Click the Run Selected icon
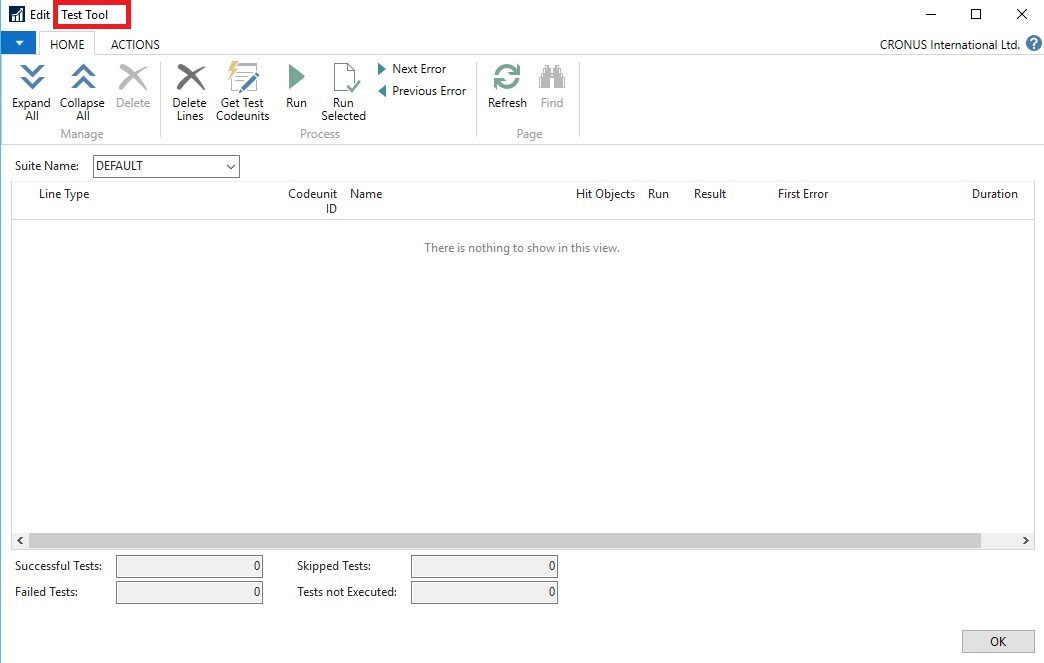The image size is (1044, 663). tap(343, 79)
